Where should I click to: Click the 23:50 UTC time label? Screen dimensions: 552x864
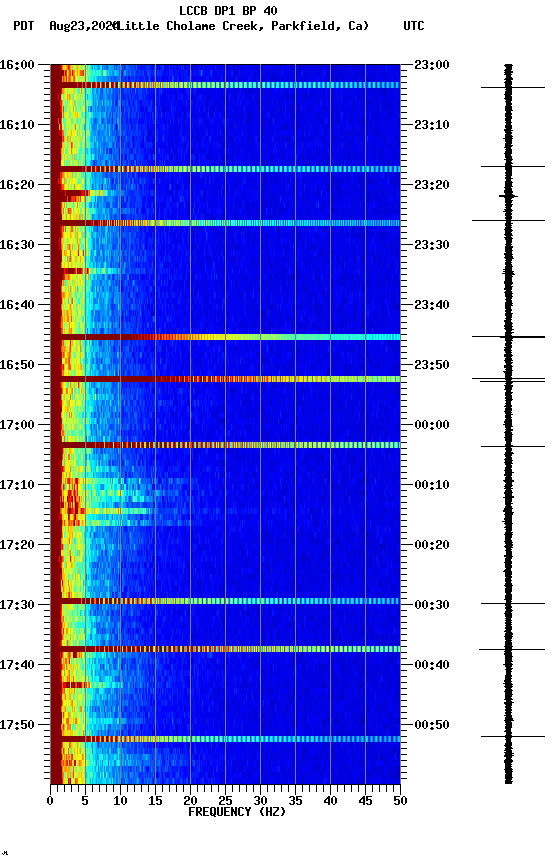pyautogui.click(x=432, y=365)
